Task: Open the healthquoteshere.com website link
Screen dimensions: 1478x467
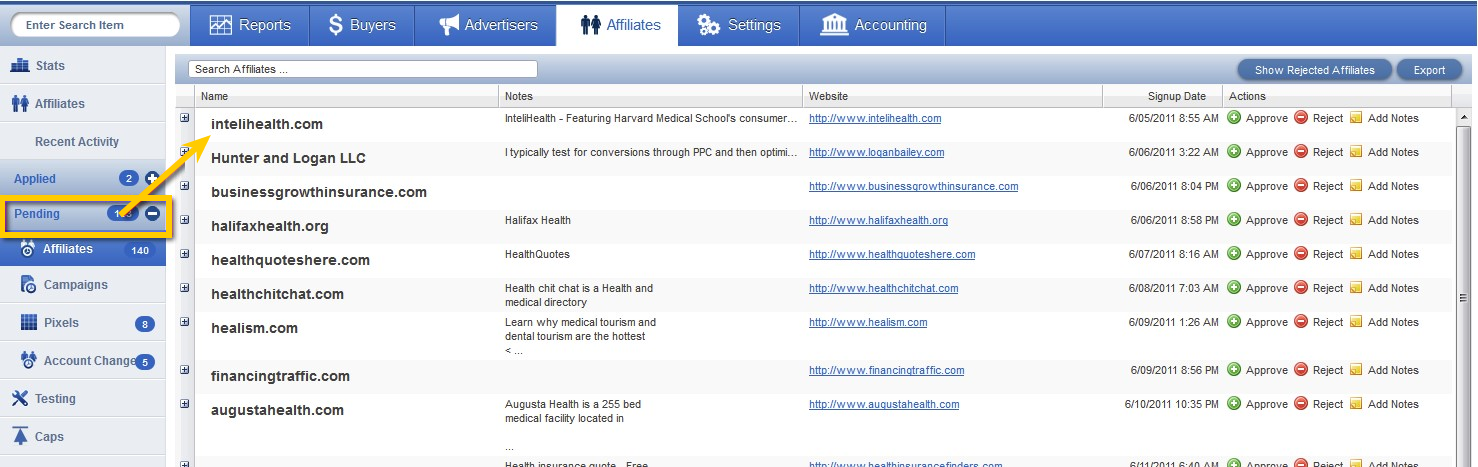Action: [891, 254]
